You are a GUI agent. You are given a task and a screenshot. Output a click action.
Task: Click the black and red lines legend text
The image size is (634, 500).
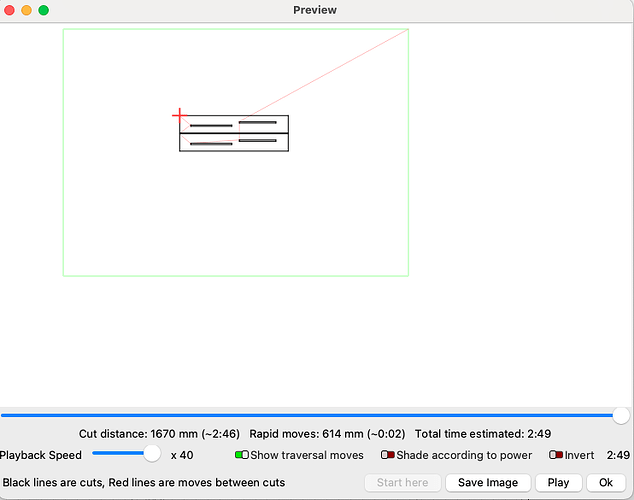point(144,483)
